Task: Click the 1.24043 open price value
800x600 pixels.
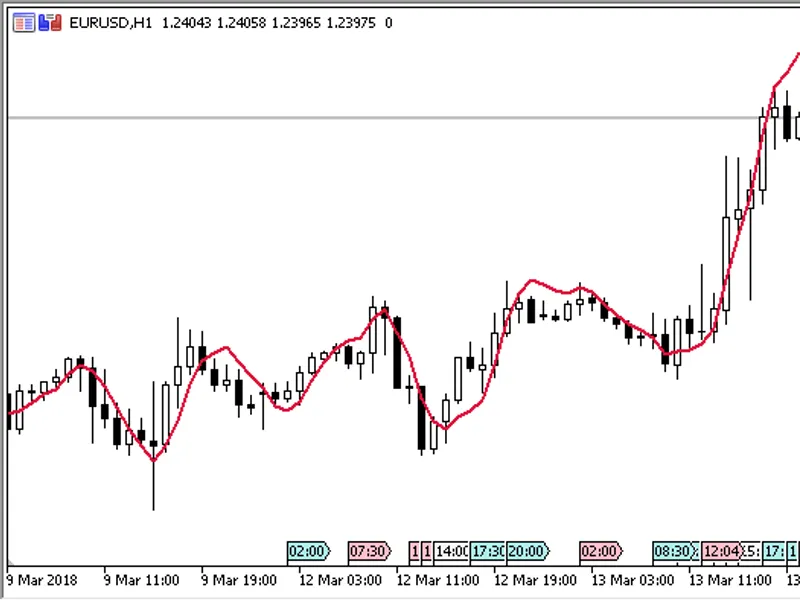Action: 186,23
